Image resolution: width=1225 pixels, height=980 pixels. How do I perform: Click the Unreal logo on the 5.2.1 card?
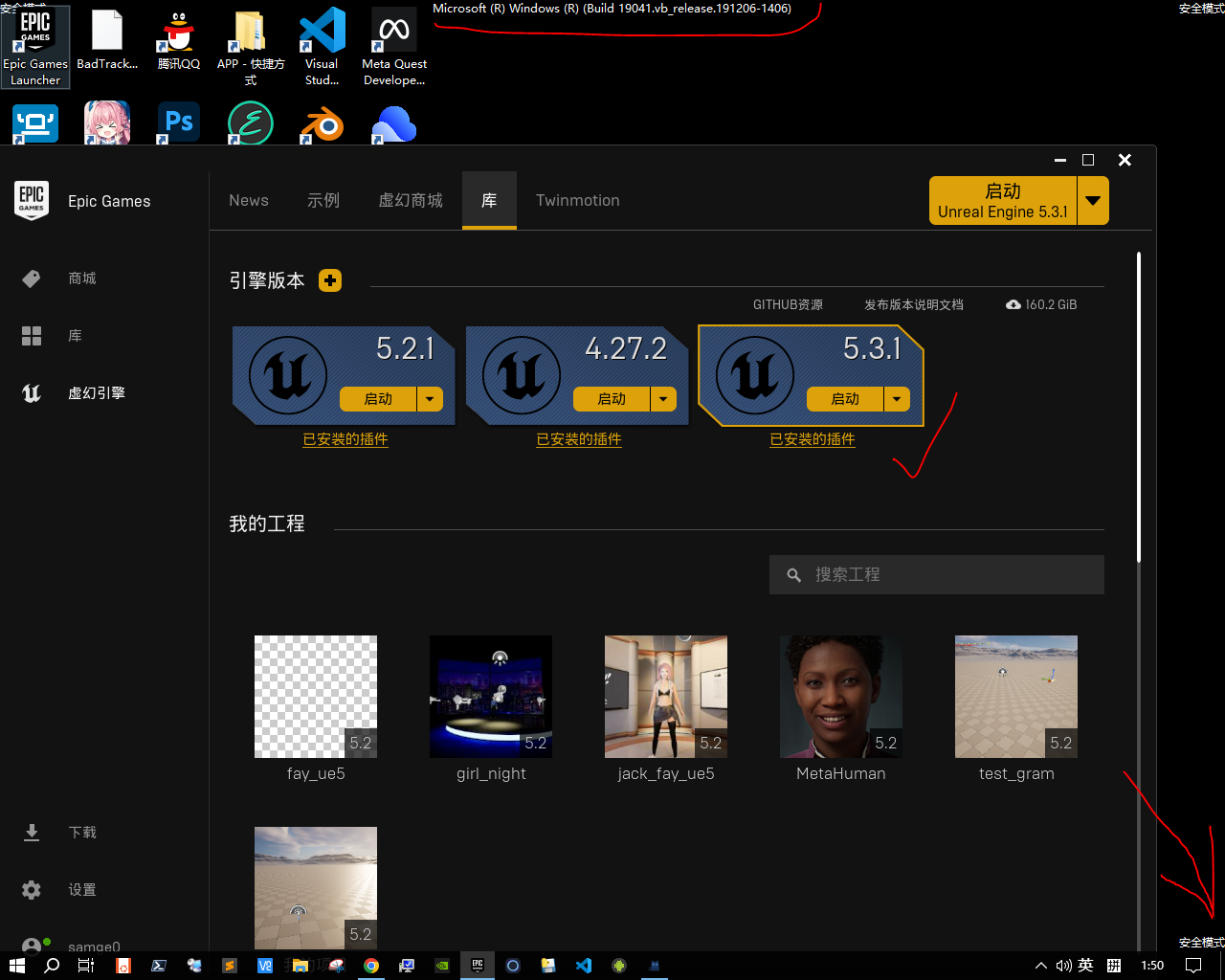(x=288, y=374)
